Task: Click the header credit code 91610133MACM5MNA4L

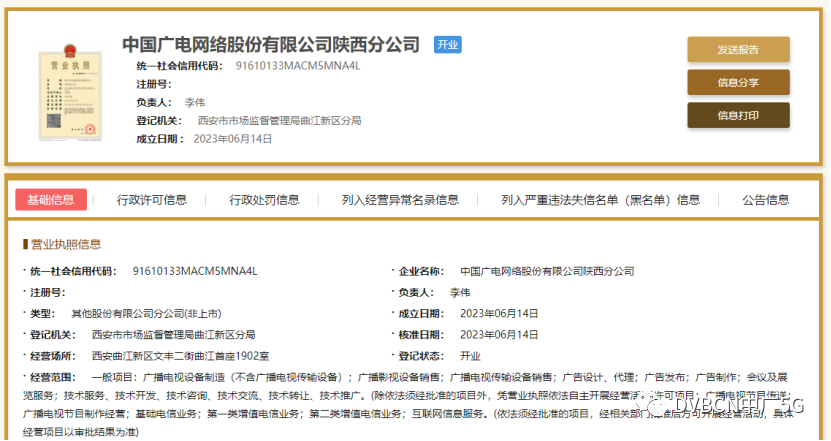Action: pyautogui.click(x=298, y=66)
